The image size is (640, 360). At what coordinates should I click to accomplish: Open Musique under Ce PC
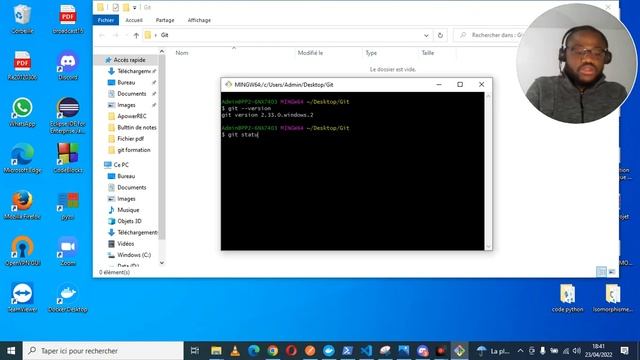pos(128,210)
